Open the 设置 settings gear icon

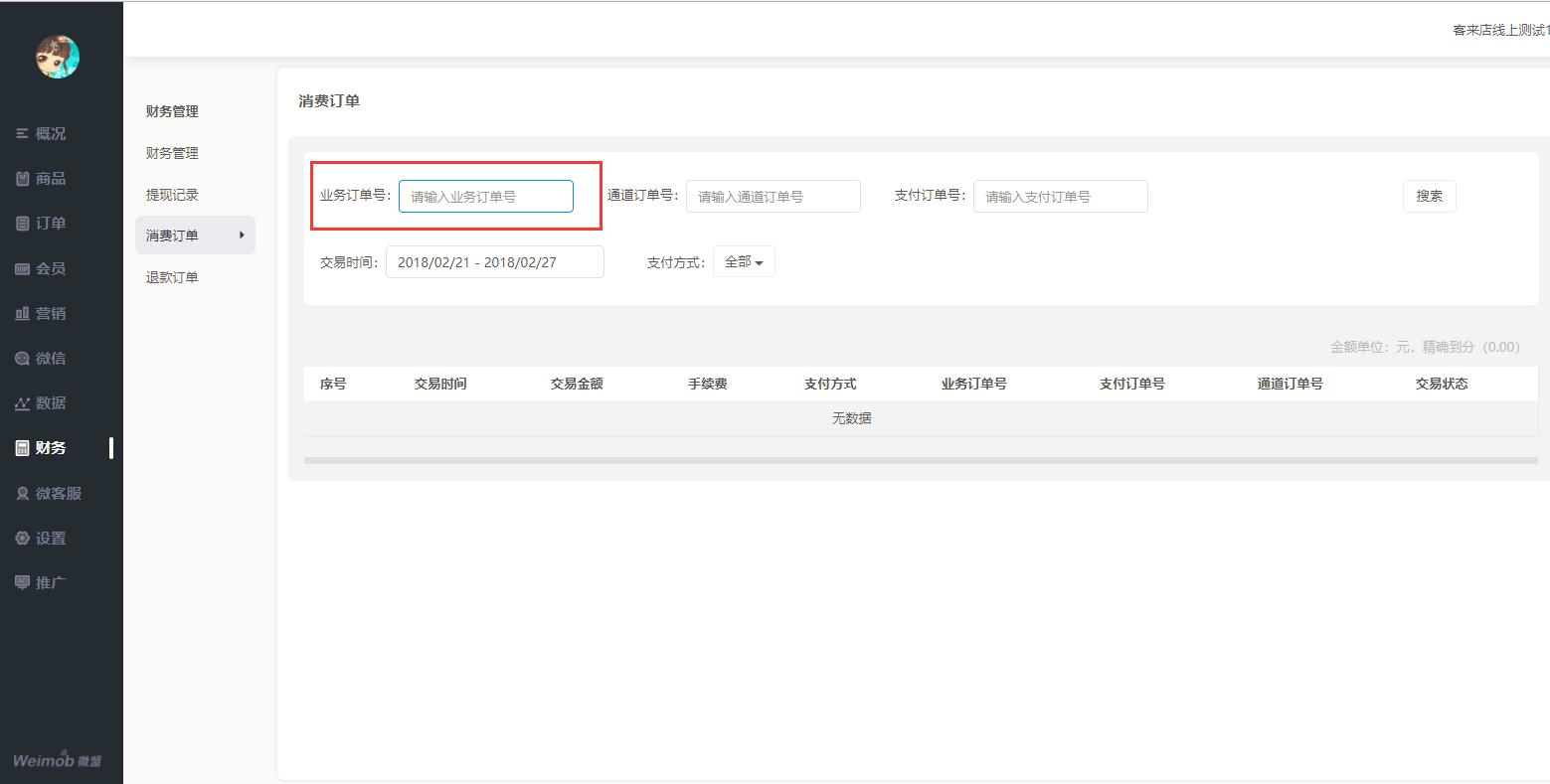pos(22,539)
